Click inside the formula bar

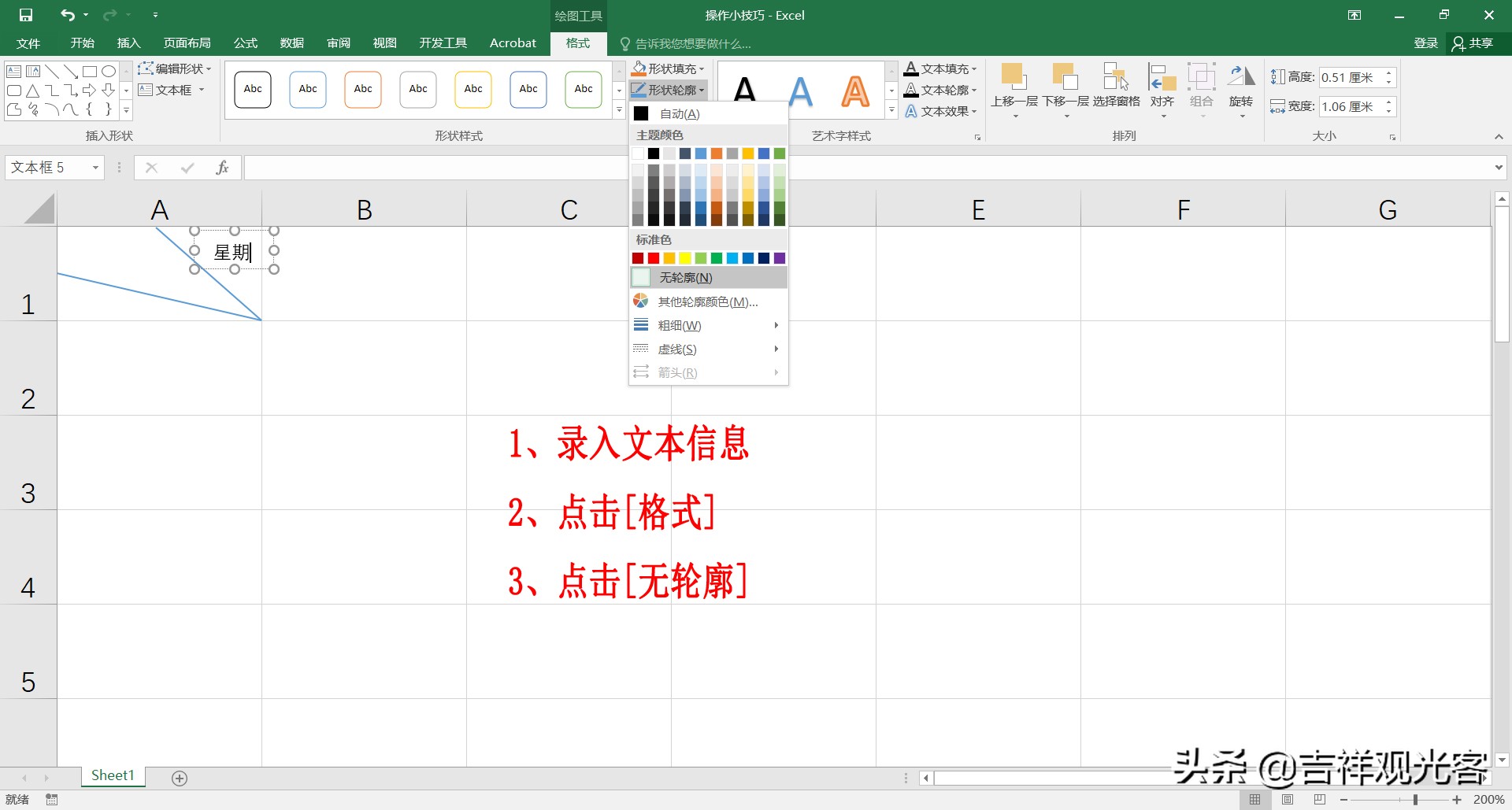(433, 167)
